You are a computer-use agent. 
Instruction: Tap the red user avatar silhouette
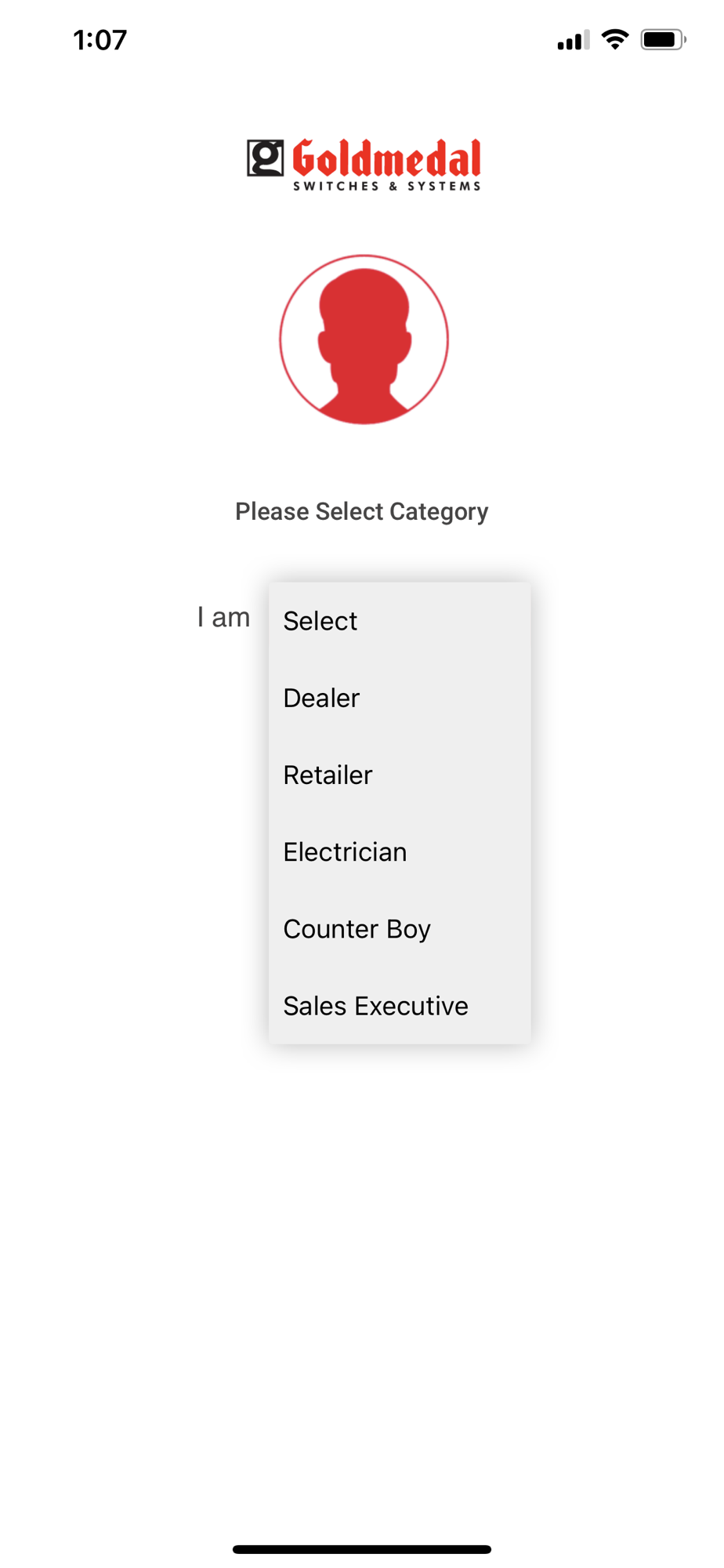point(364,345)
